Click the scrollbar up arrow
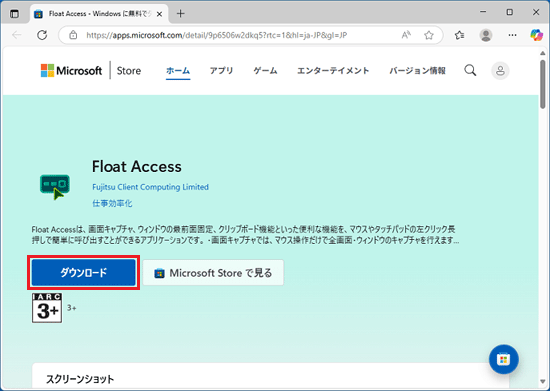 point(543,53)
